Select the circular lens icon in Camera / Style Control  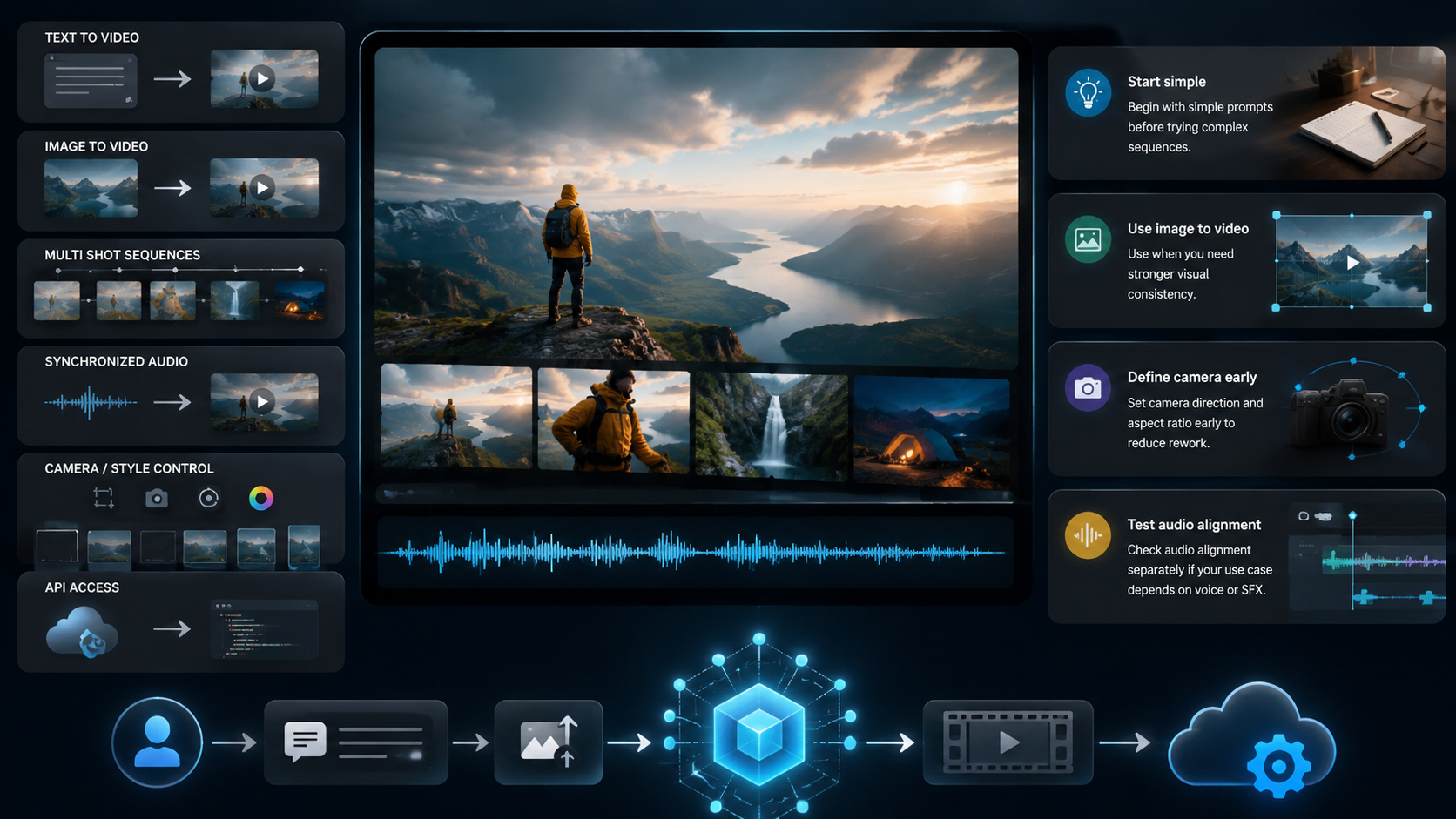tap(209, 498)
